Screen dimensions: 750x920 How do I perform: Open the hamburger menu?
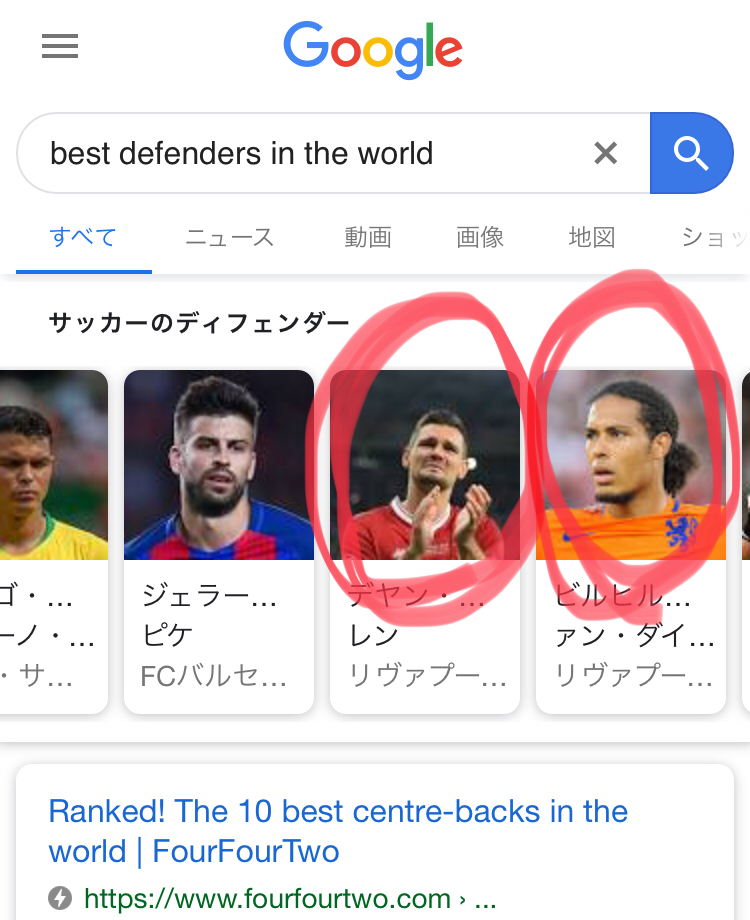(x=60, y=47)
